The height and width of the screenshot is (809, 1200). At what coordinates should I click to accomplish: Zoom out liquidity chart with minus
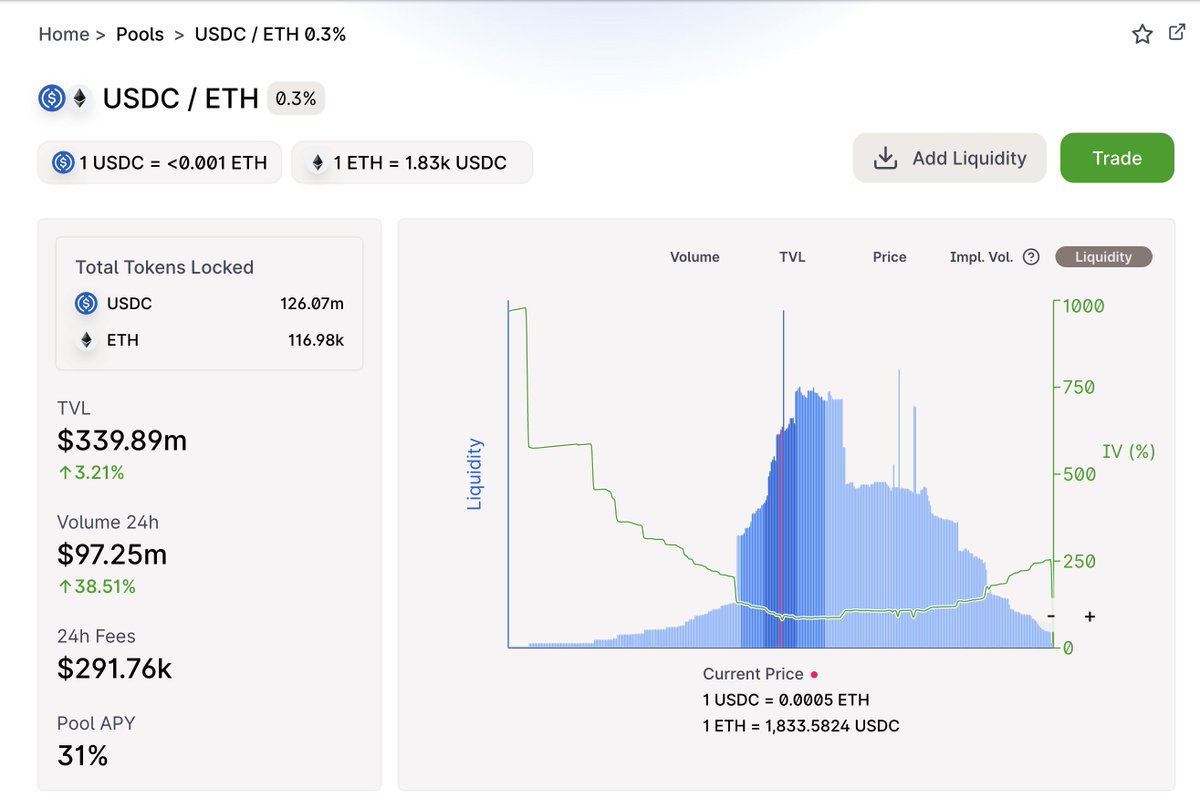tap(1051, 616)
